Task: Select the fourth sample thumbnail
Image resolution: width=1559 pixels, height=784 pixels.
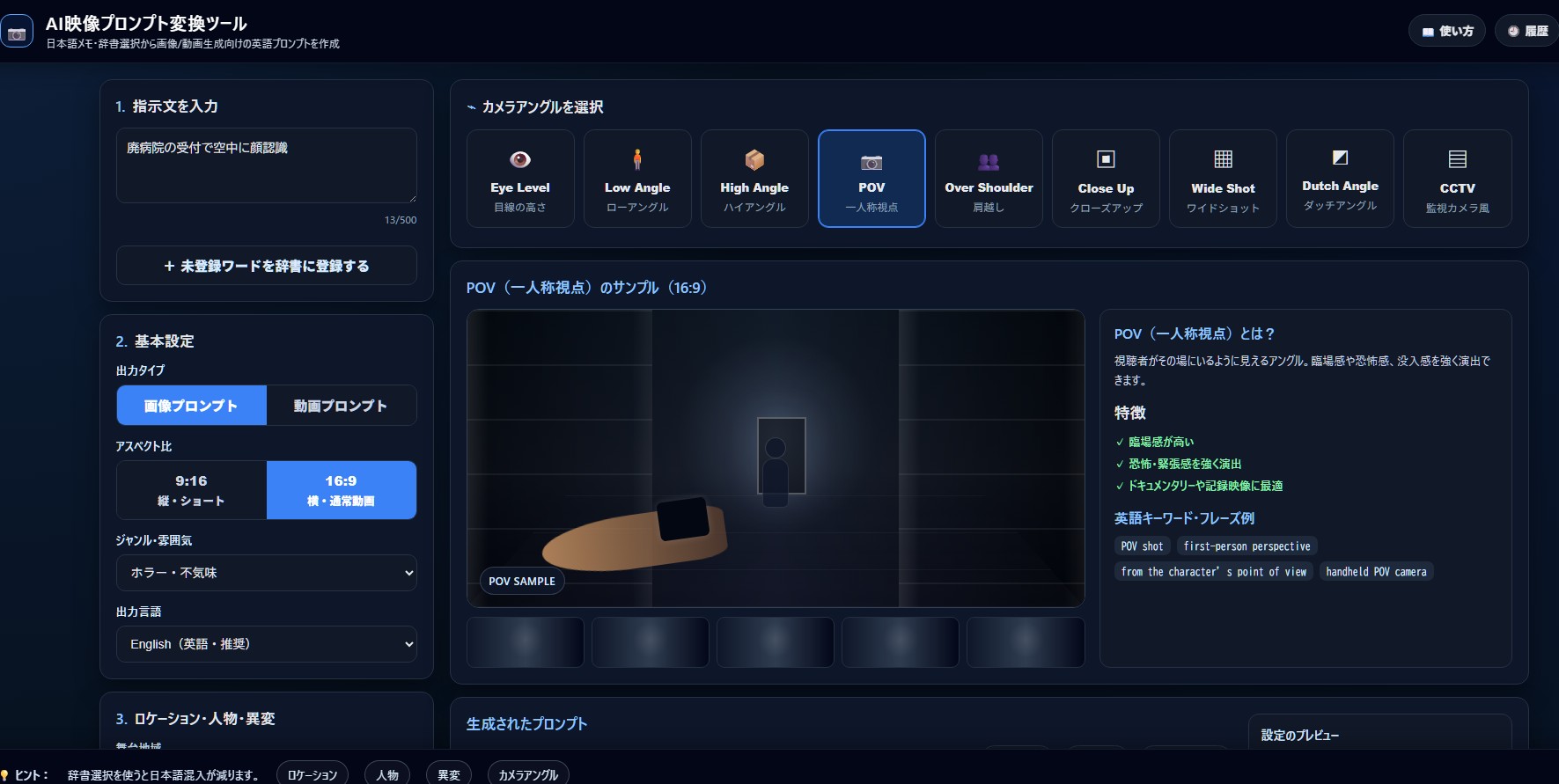Action: [901, 642]
